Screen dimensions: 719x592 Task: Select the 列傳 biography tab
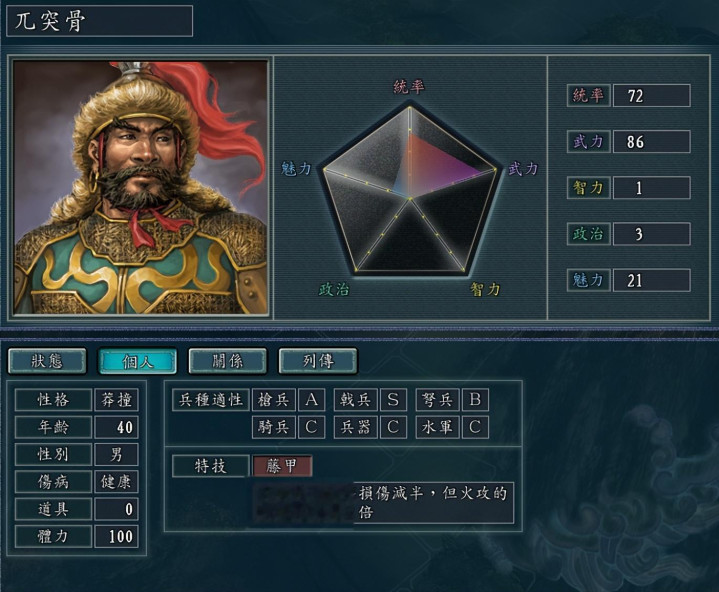pos(318,361)
